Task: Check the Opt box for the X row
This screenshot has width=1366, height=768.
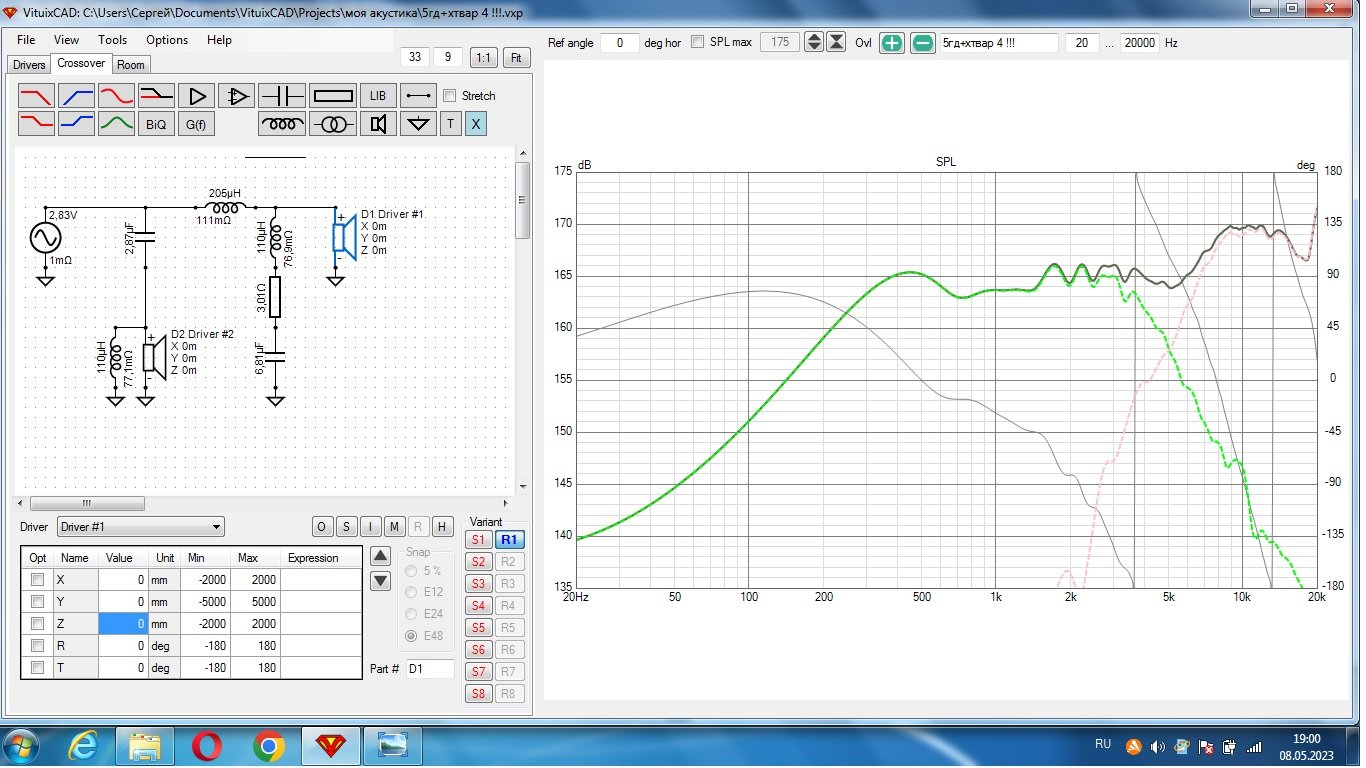Action: click(x=38, y=580)
